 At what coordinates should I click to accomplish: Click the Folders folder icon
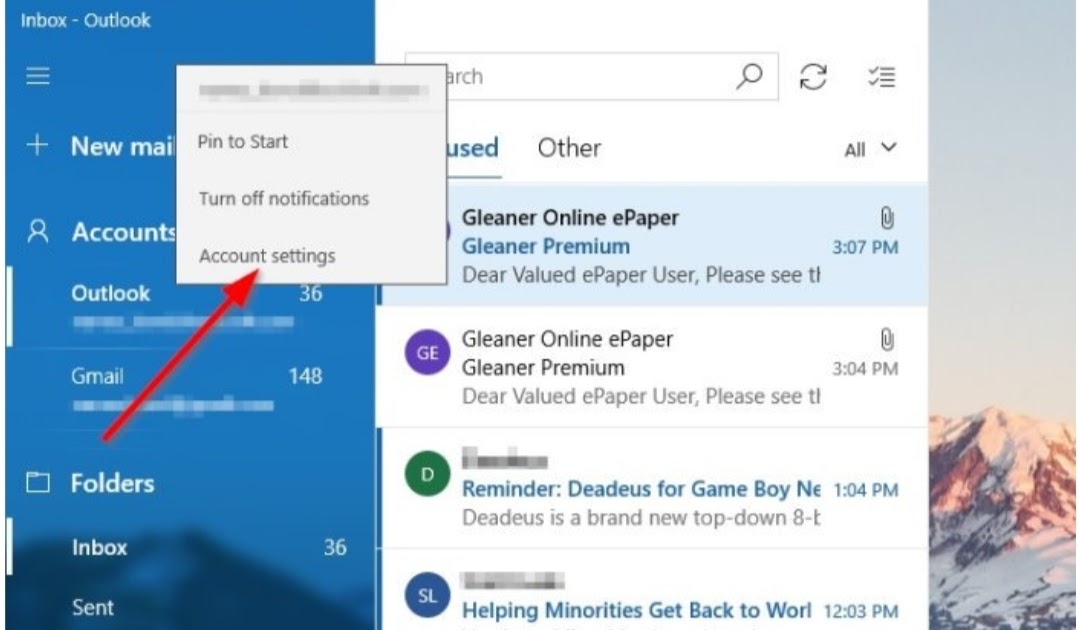[38, 483]
